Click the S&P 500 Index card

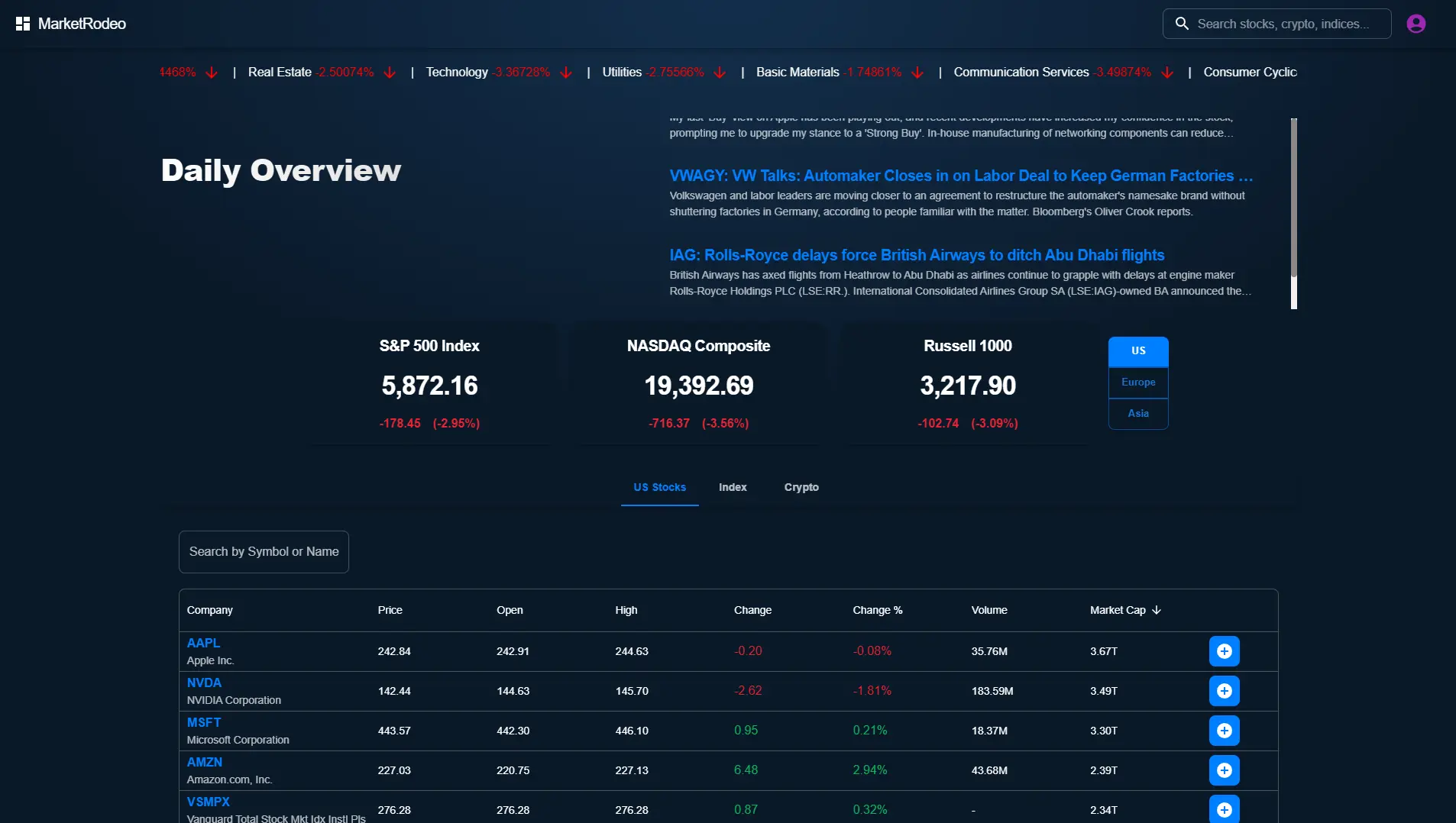[429, 384]
